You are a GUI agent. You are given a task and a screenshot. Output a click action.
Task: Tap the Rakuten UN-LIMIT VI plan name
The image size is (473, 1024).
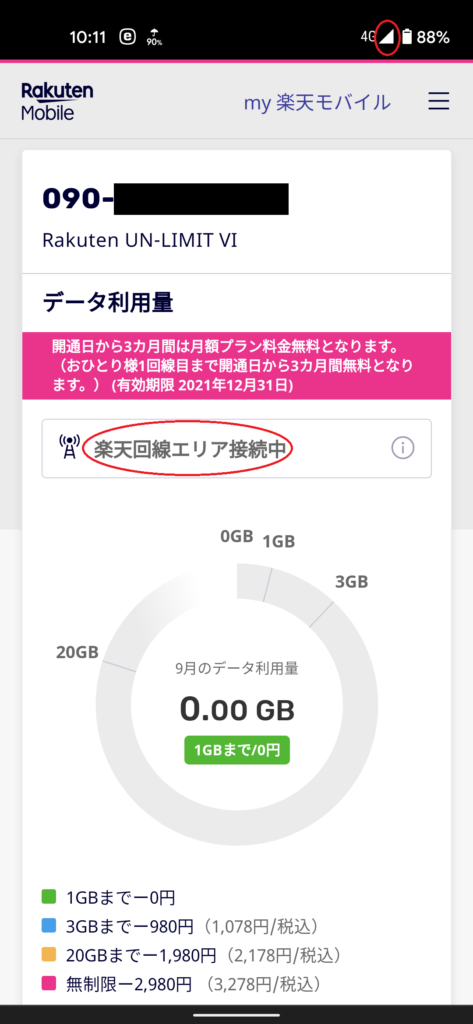[x=140, y=240]
